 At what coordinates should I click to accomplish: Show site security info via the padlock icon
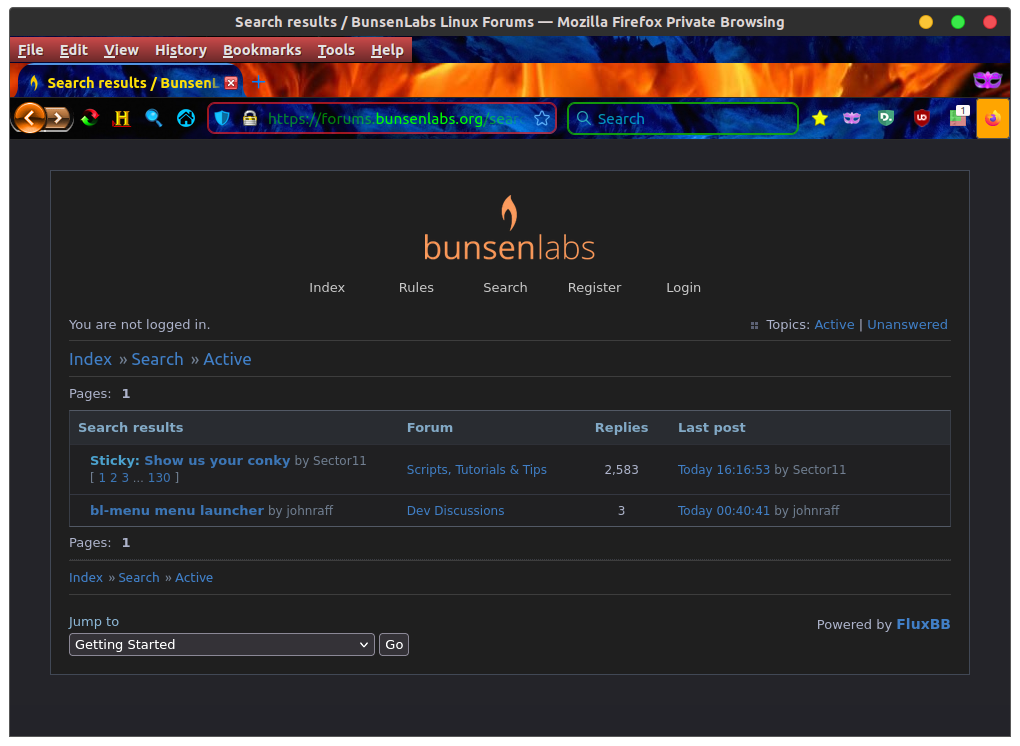[x=250, y=118]
